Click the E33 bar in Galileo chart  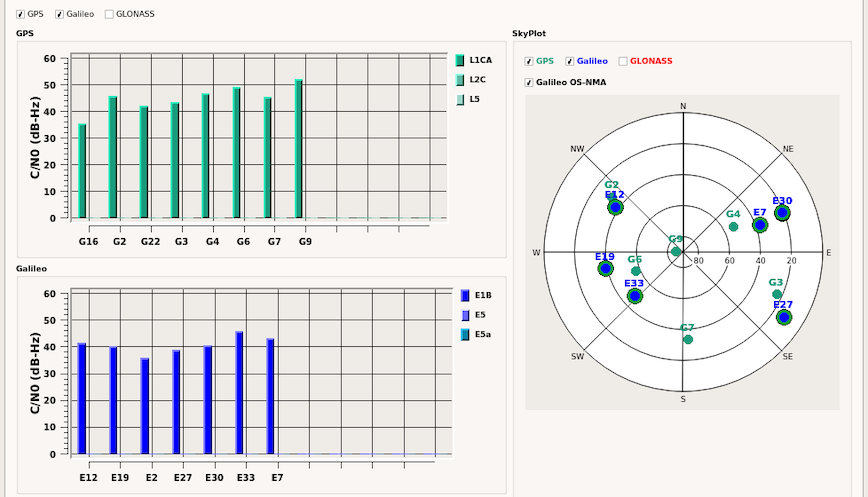239,392
